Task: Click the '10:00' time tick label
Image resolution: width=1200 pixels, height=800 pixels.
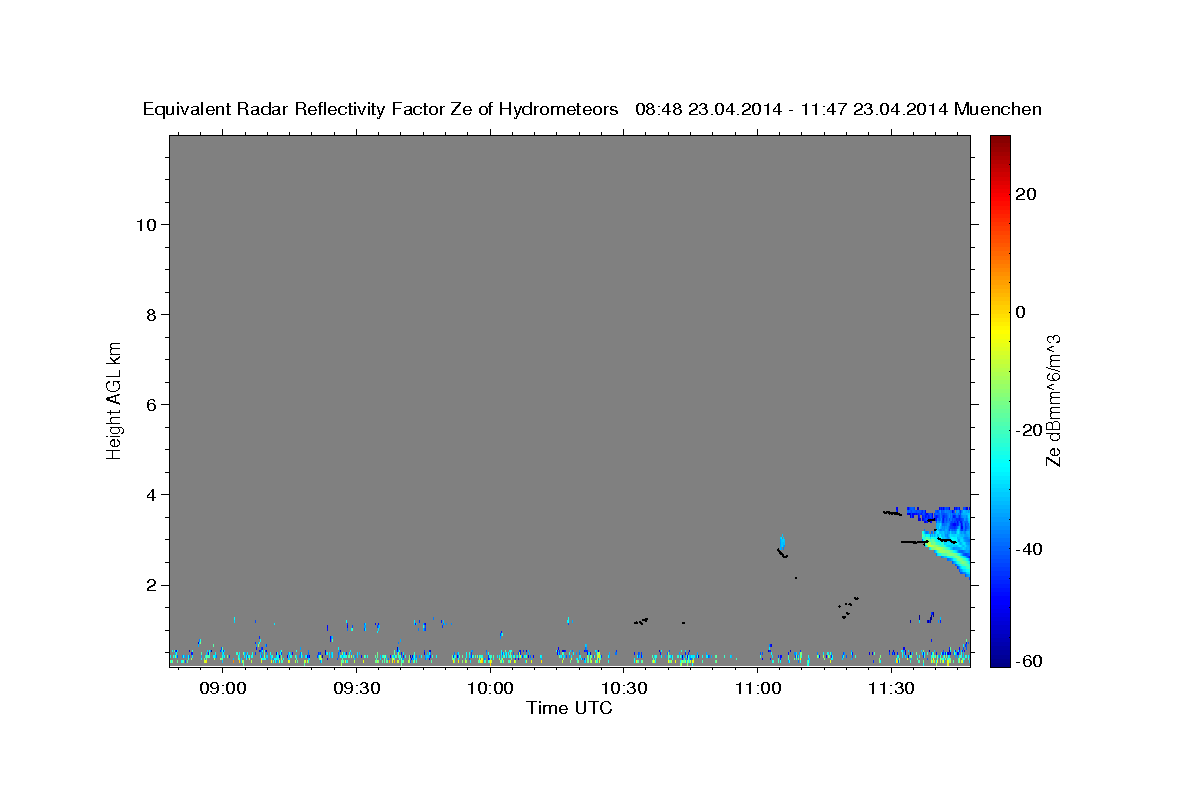Action: [490, 688]
